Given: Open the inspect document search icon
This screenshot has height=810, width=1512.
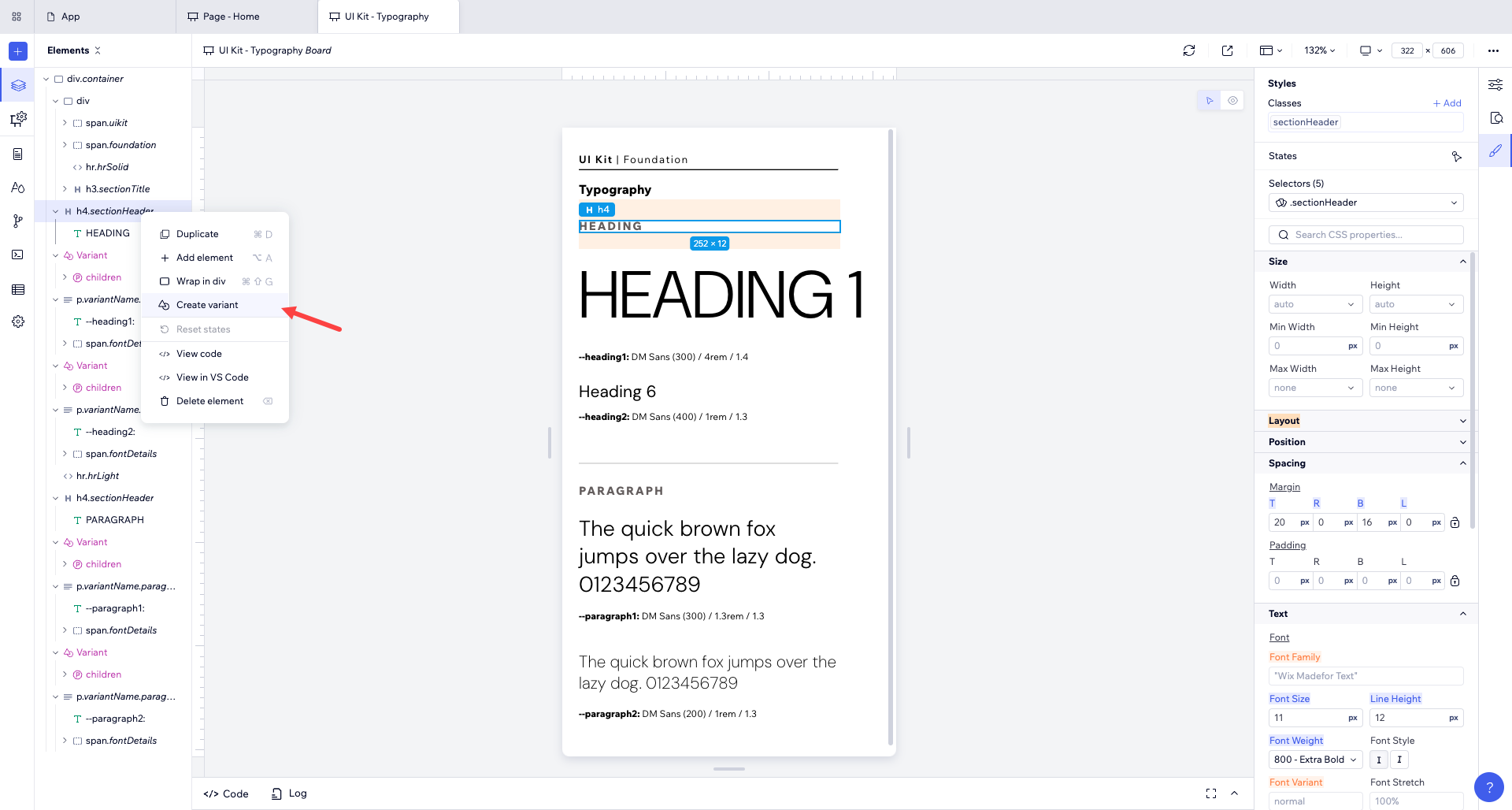Looking at the screenshot, I should click(1495, 118).
